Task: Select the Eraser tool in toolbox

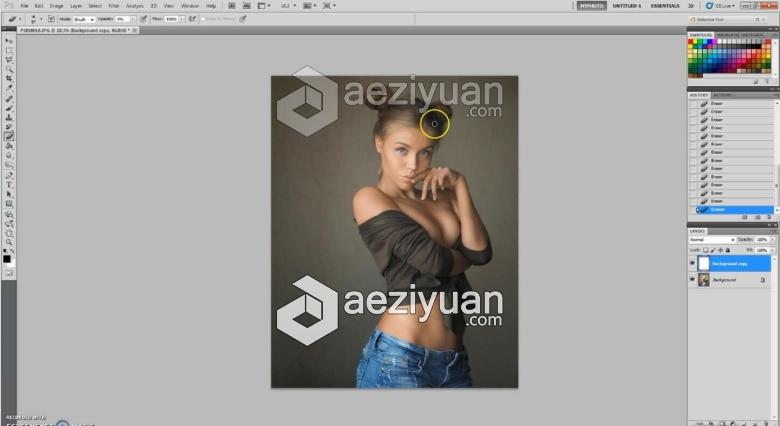Action: pyautogui.click(x=9, y=136)
